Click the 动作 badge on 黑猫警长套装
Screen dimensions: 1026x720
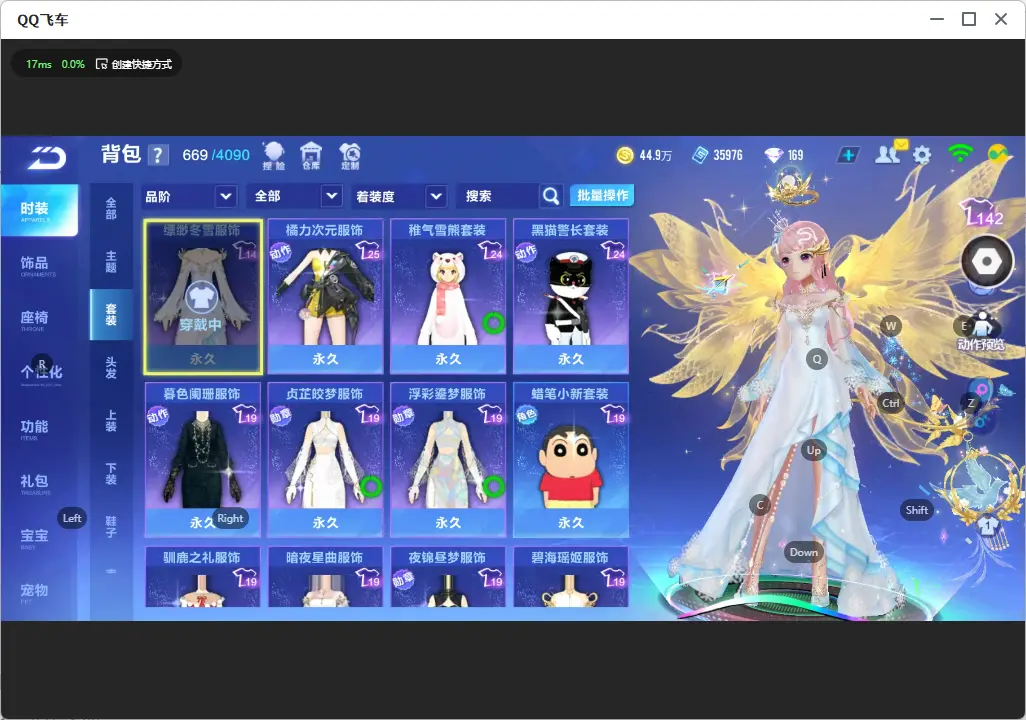coord(526,252)
